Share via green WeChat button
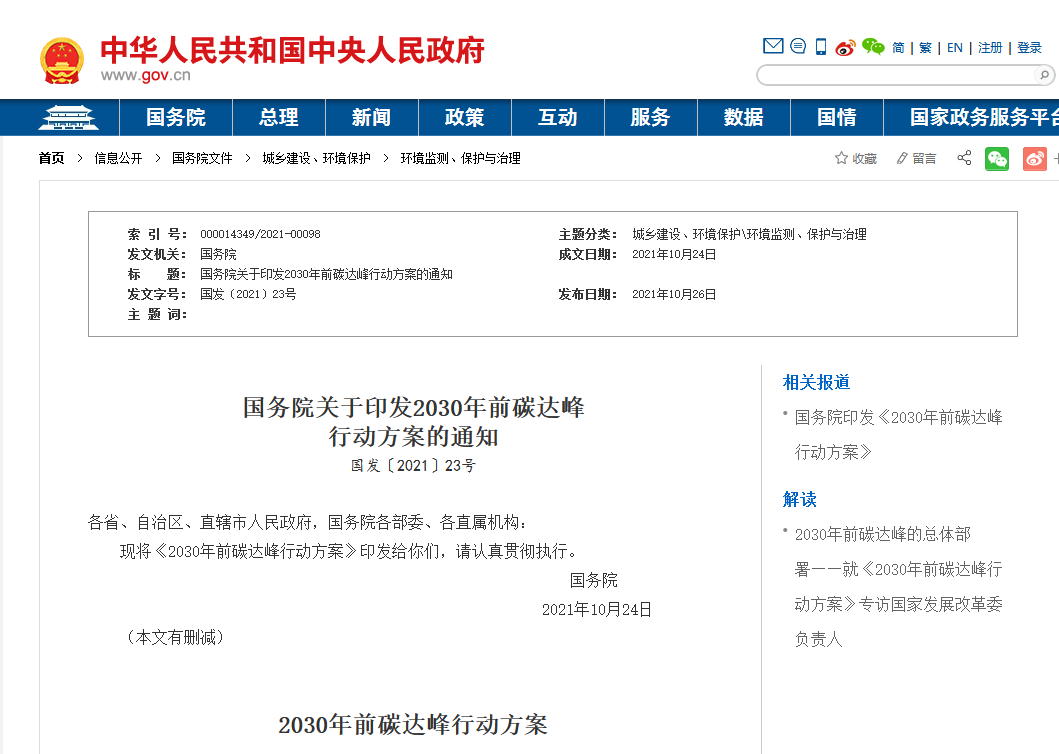 tap(997, 159)
